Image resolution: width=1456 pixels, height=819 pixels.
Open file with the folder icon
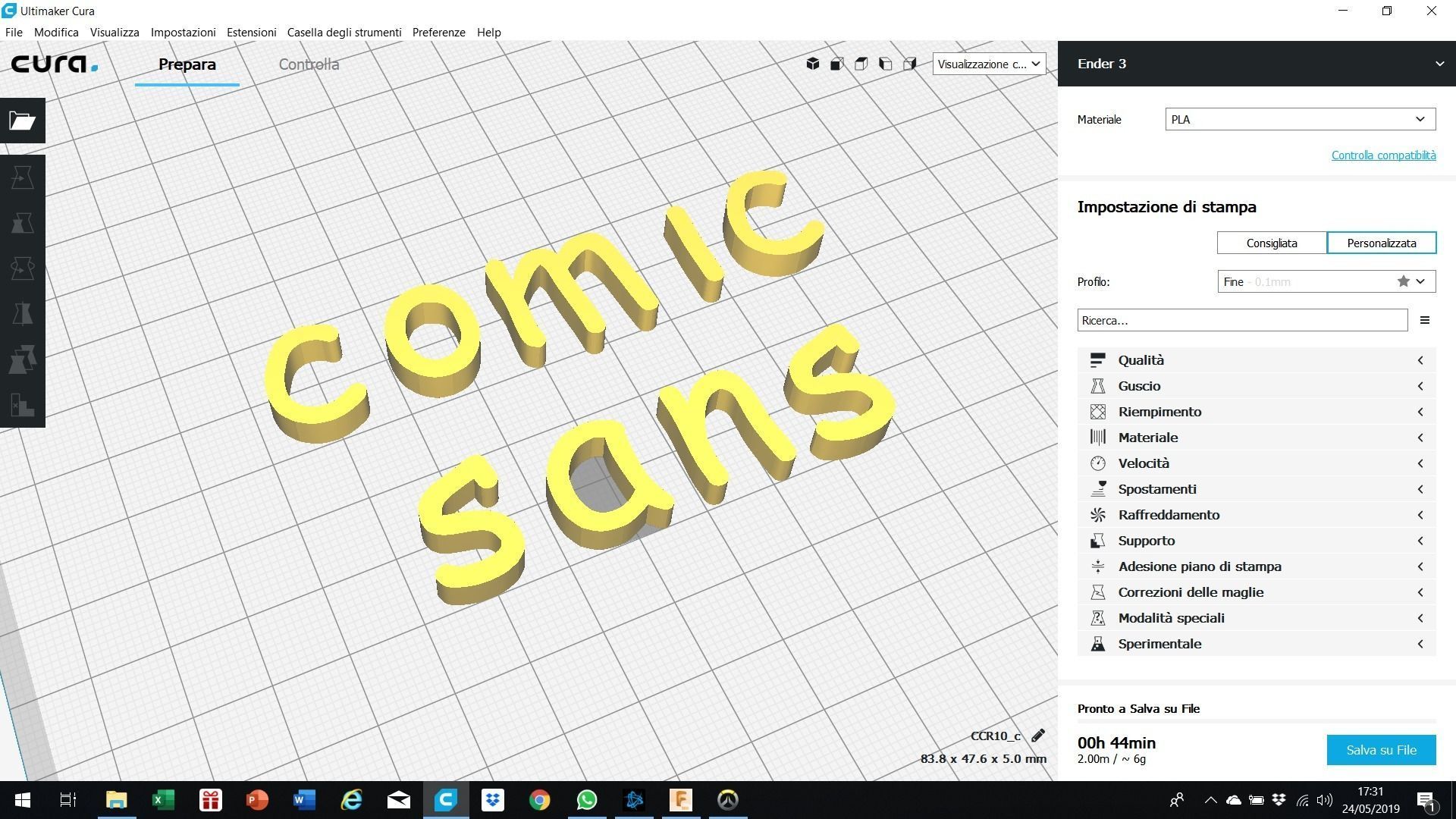pos(23,121)
